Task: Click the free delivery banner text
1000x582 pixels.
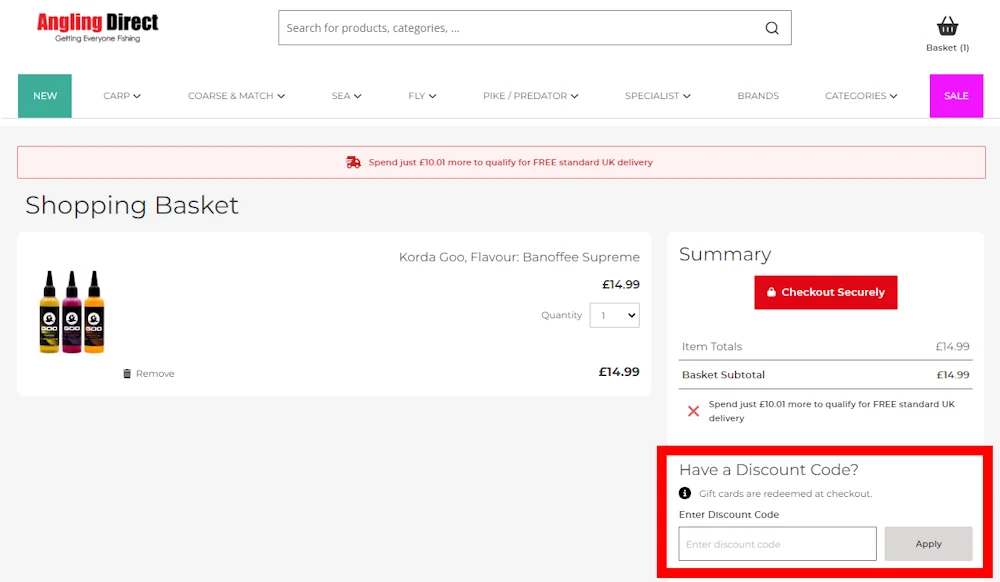Action: pos(510,163)
